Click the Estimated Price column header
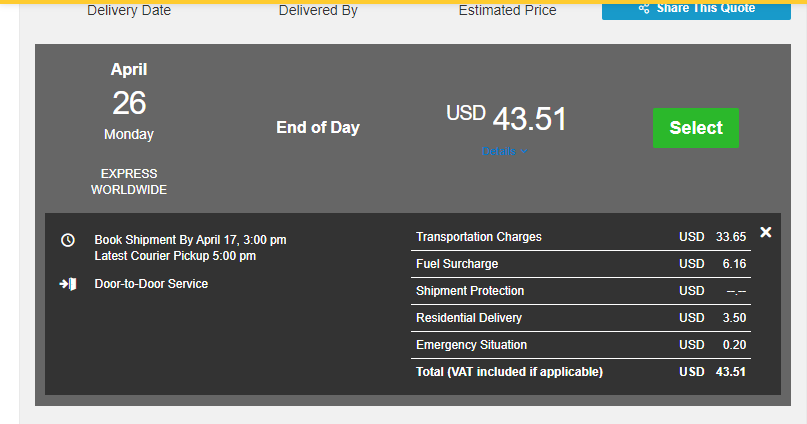Screen dimensions: 807x424 pos(507,10)
